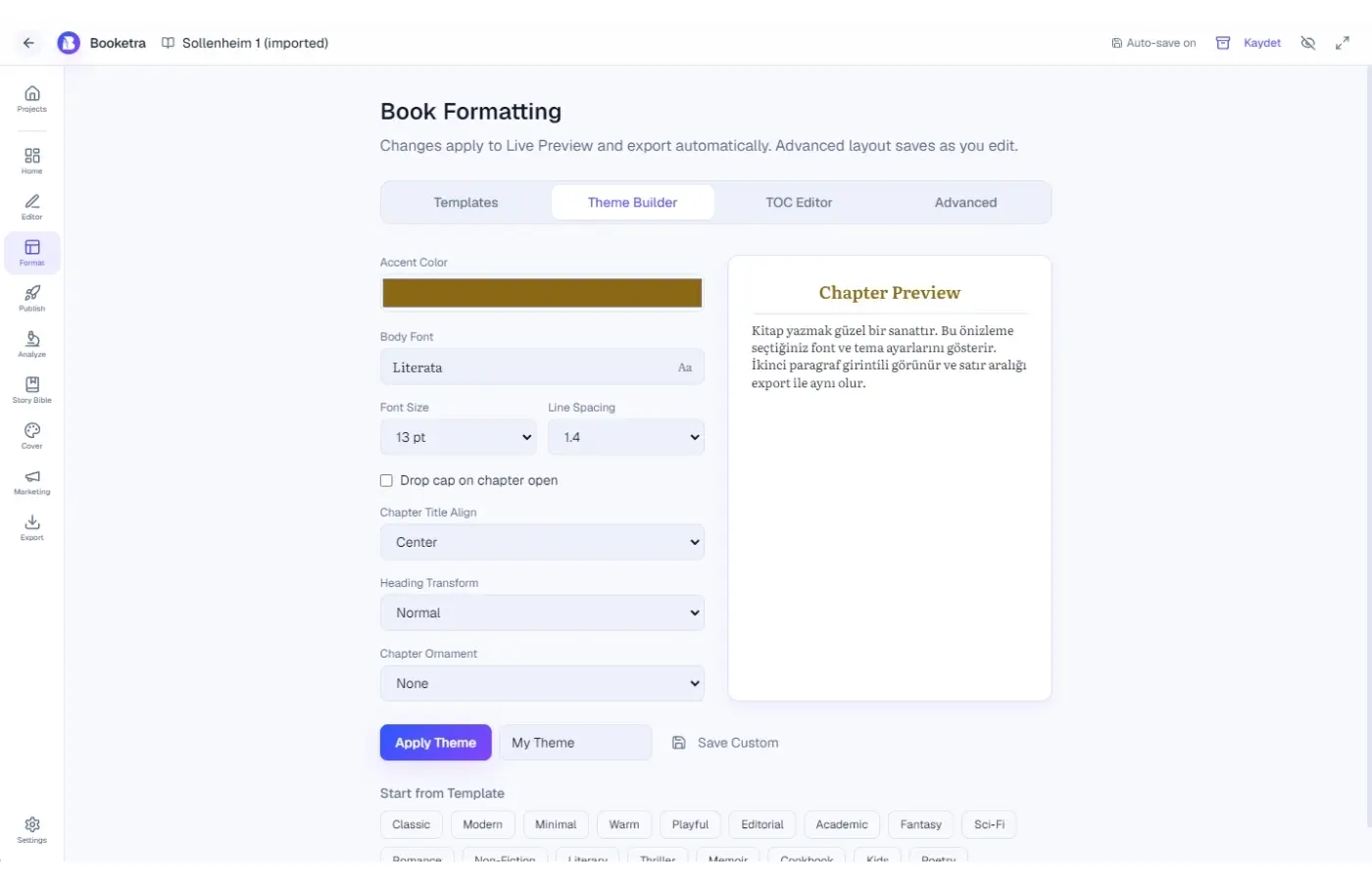Image resolution: width=1372 pixels, height=882 pixels.
Task: Open the Body Font Literata selector
Action: click(542, 367)
